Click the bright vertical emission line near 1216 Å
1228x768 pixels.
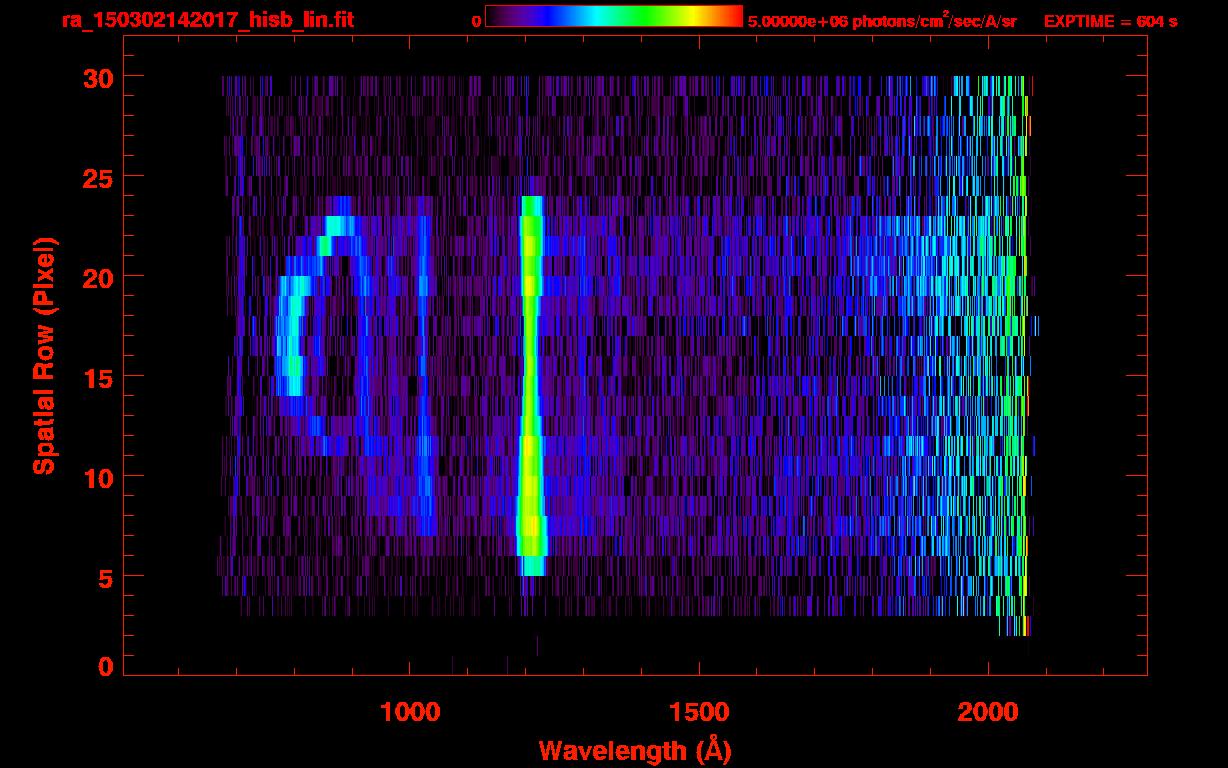click(x=531, y=386)
